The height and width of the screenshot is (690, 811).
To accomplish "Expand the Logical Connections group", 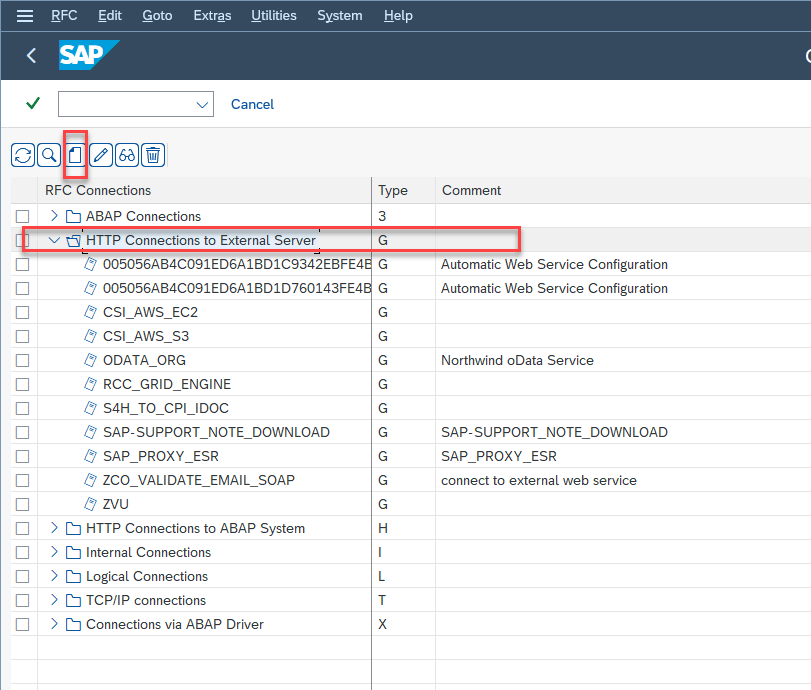I will coord(53,576).
